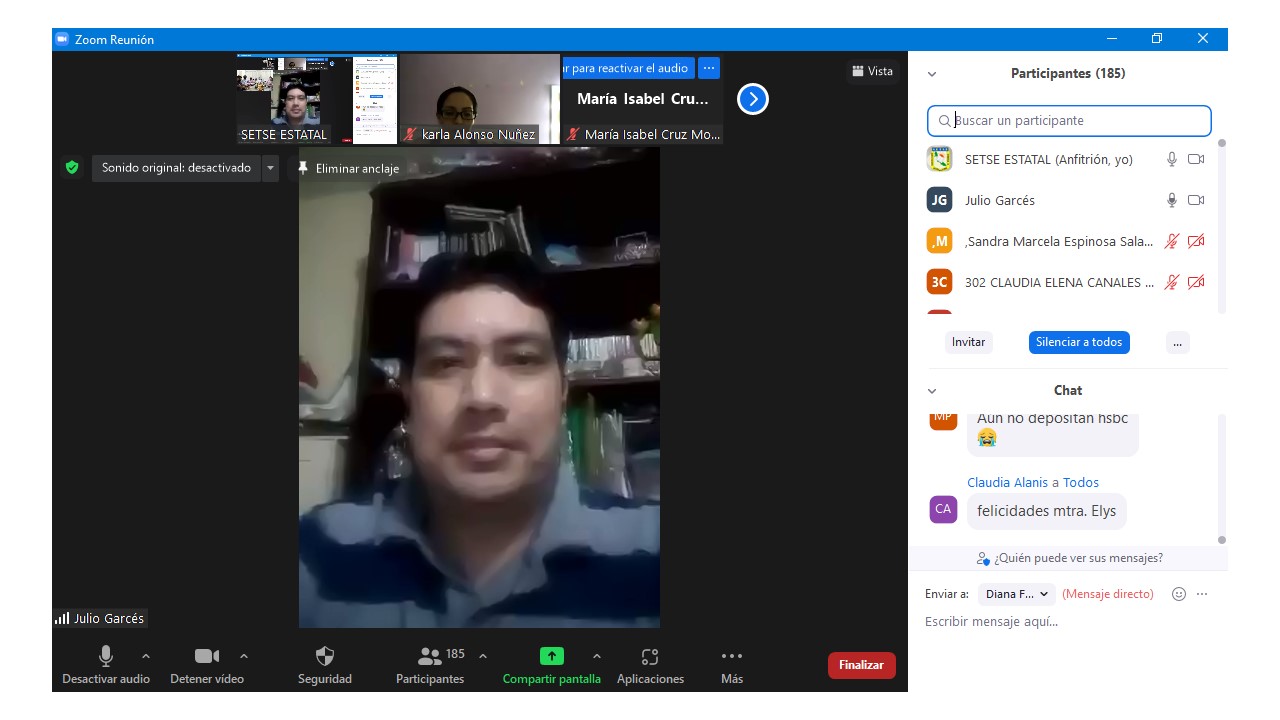Collapse the Chat panel chevron

click(932, 391)
